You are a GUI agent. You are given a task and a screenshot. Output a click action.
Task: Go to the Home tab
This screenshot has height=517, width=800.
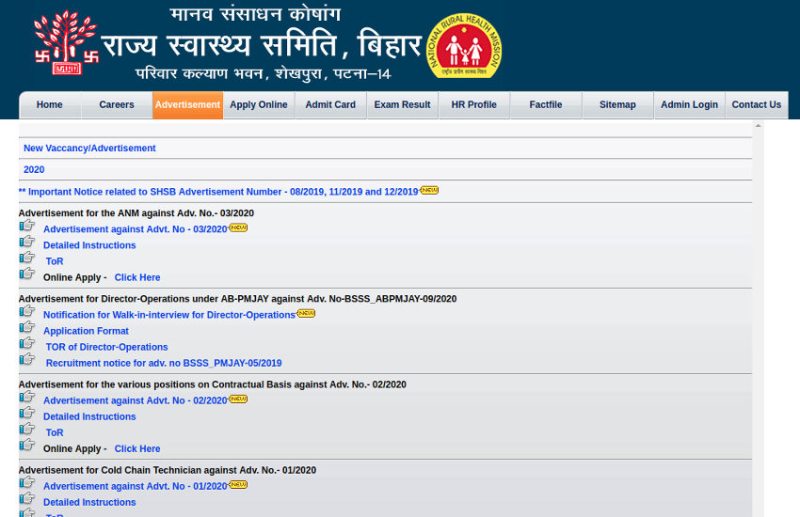(49, 105)
